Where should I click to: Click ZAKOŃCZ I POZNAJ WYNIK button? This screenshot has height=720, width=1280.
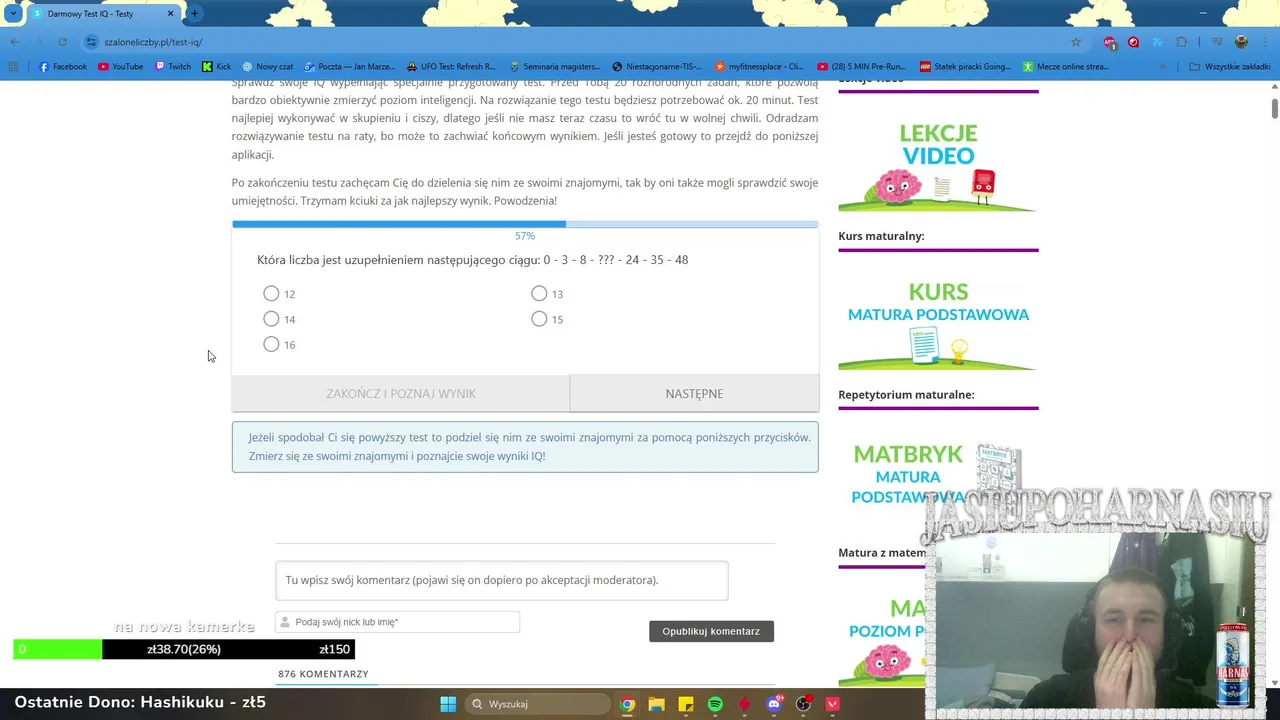coord(401,393)
